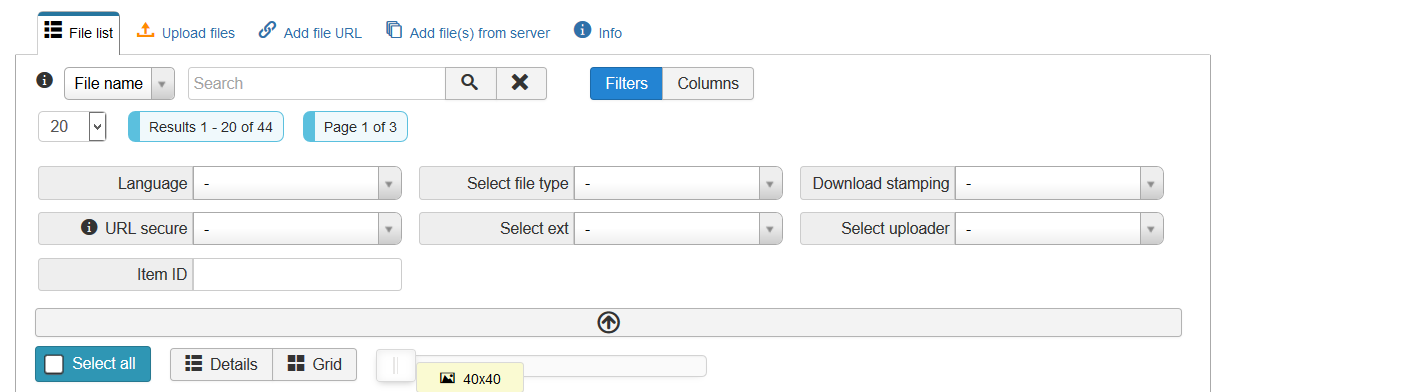1408x392 pixels.
Task: Click the copy pages server icon
Action: coord(394,30)
